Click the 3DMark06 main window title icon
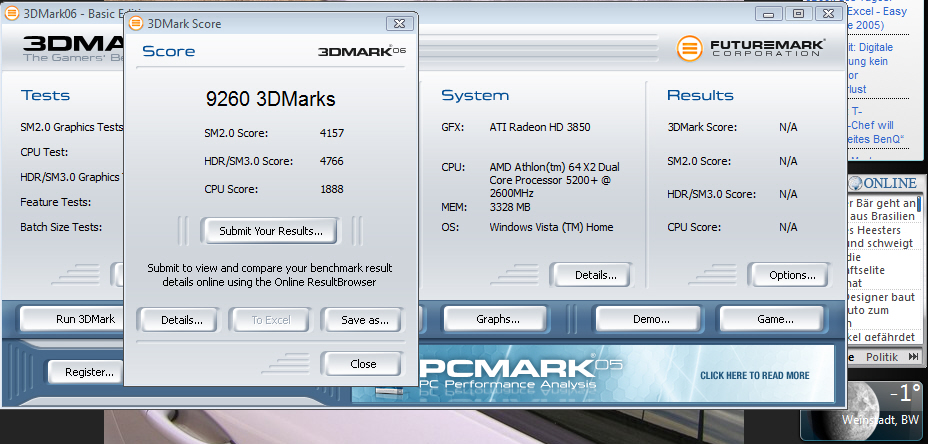Image resolution: width=928 pixels, height=444 pixels. click(x=11, y=13)
